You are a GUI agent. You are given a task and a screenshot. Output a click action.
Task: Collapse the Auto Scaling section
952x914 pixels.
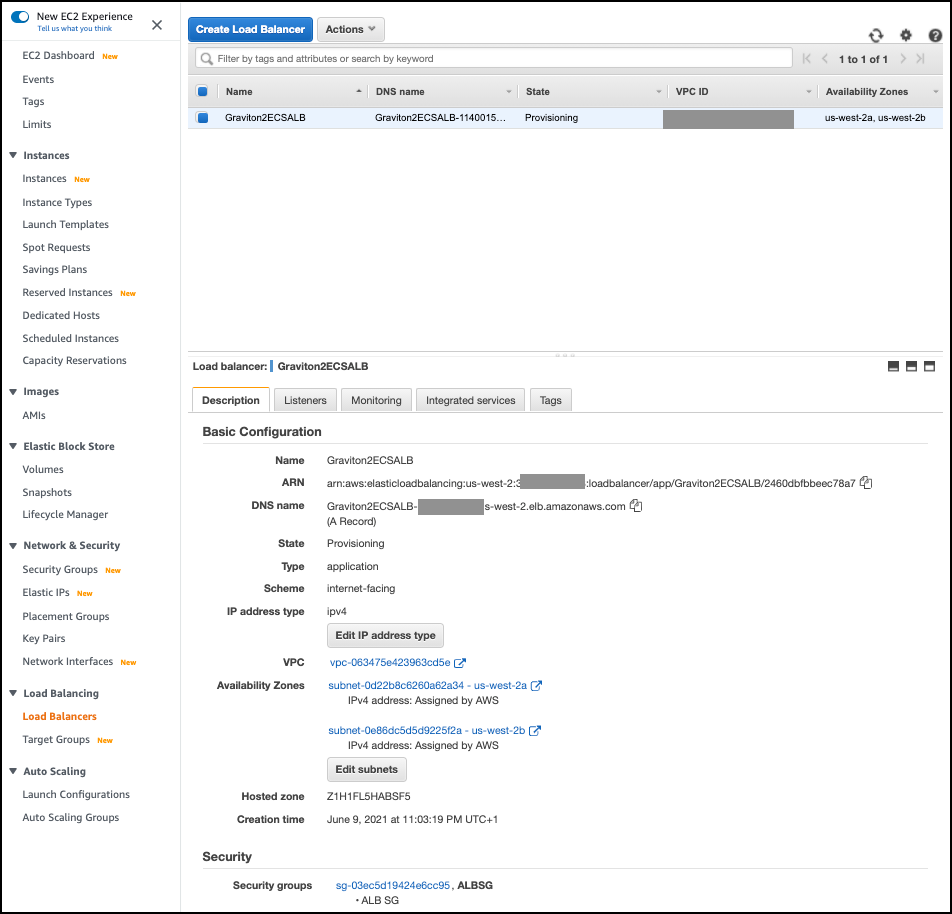click(13, 771)
